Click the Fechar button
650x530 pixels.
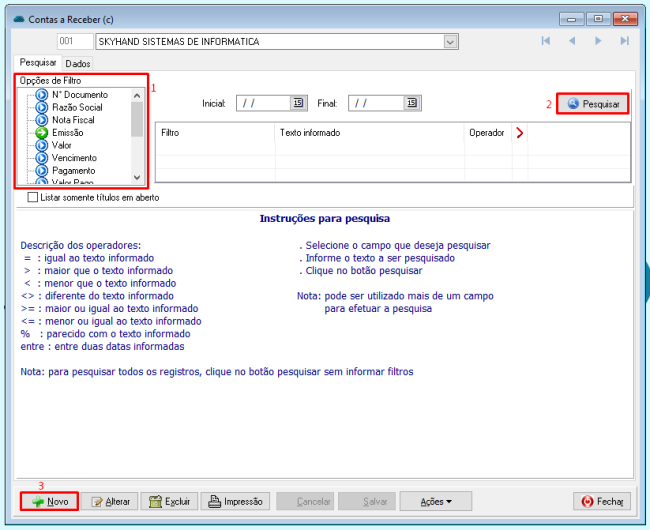tap(602, 501)
